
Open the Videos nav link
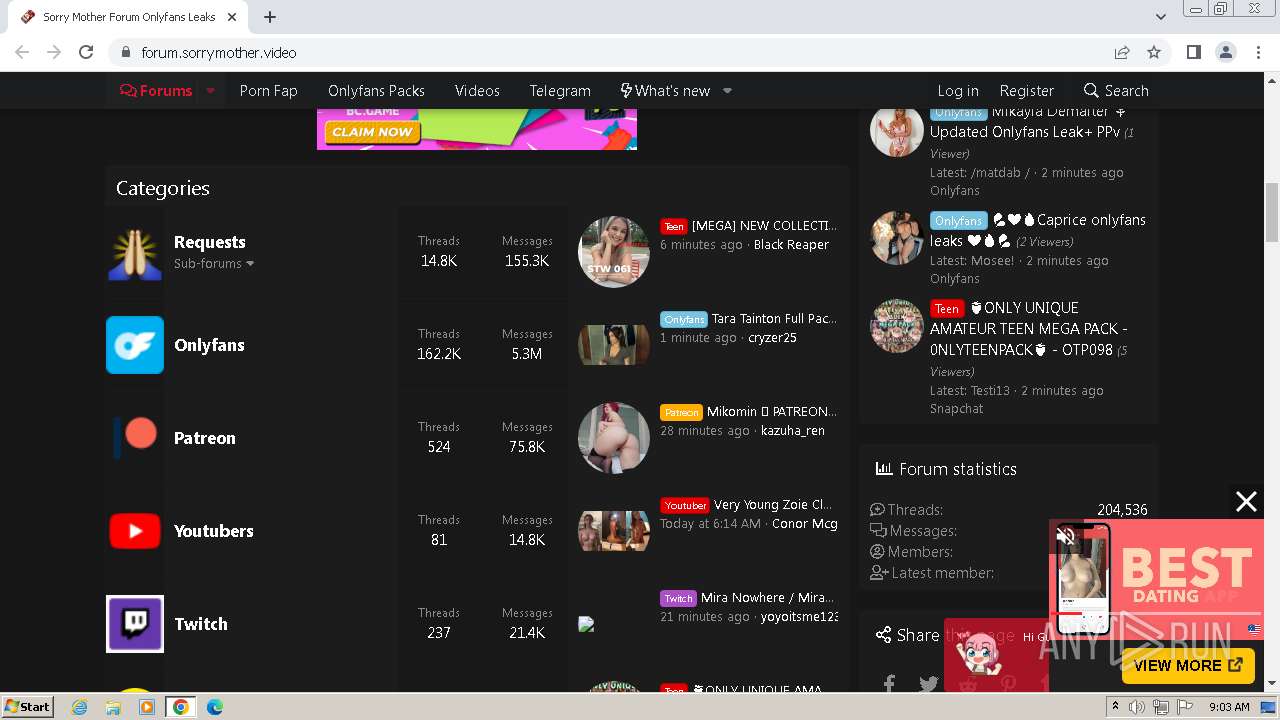point(477,90)
